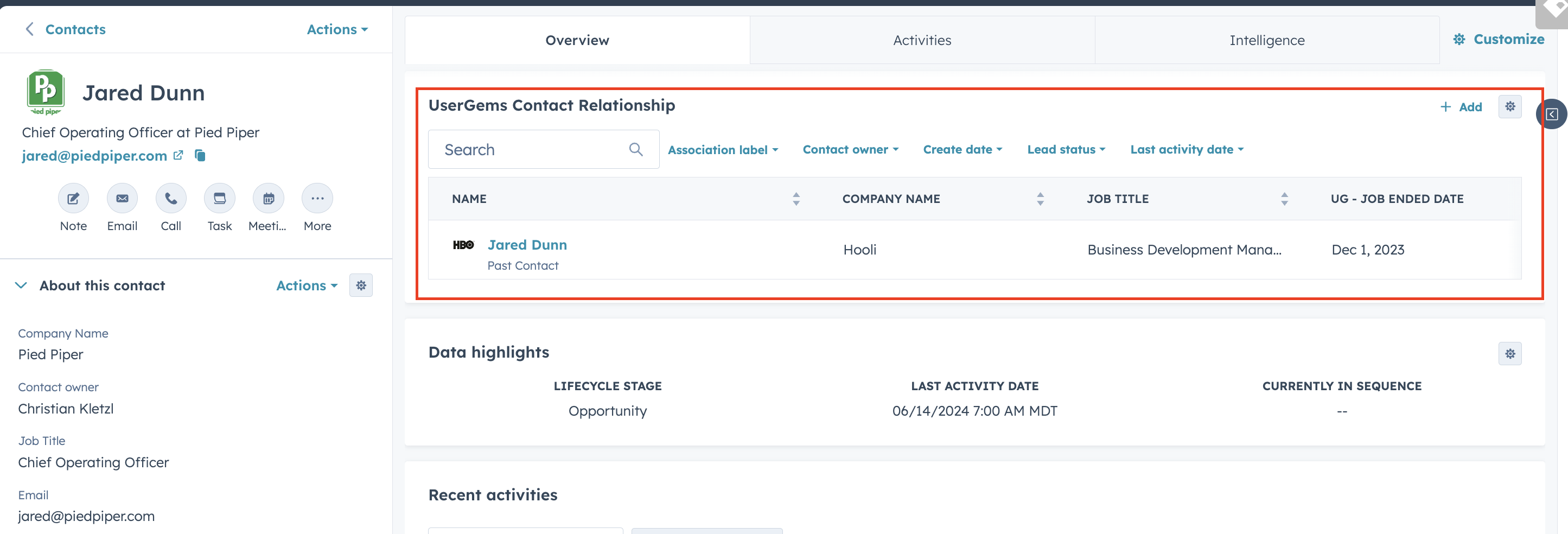
Task: Open gear settings for About this contact
Action: tap(361, 285)
